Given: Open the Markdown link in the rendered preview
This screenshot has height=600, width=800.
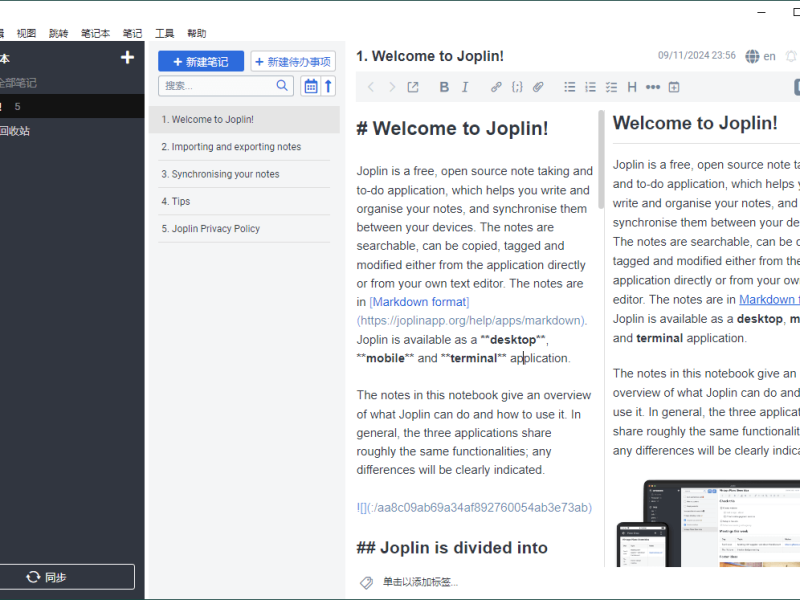Looking at the screenshot, I should (x=769, y=299).
